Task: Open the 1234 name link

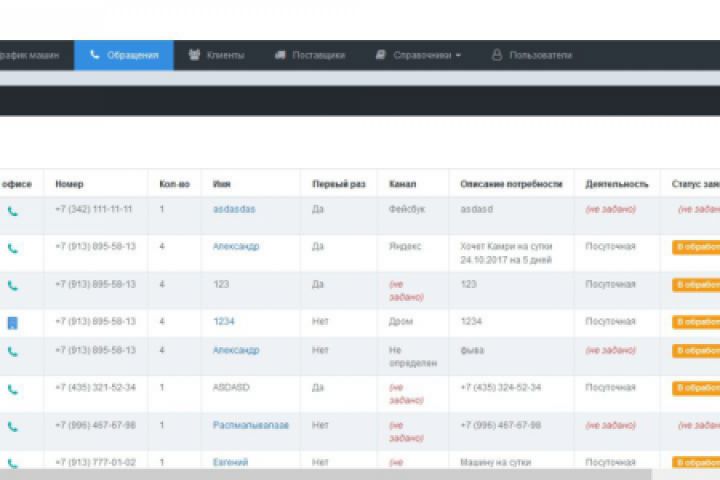Action: 224,321
